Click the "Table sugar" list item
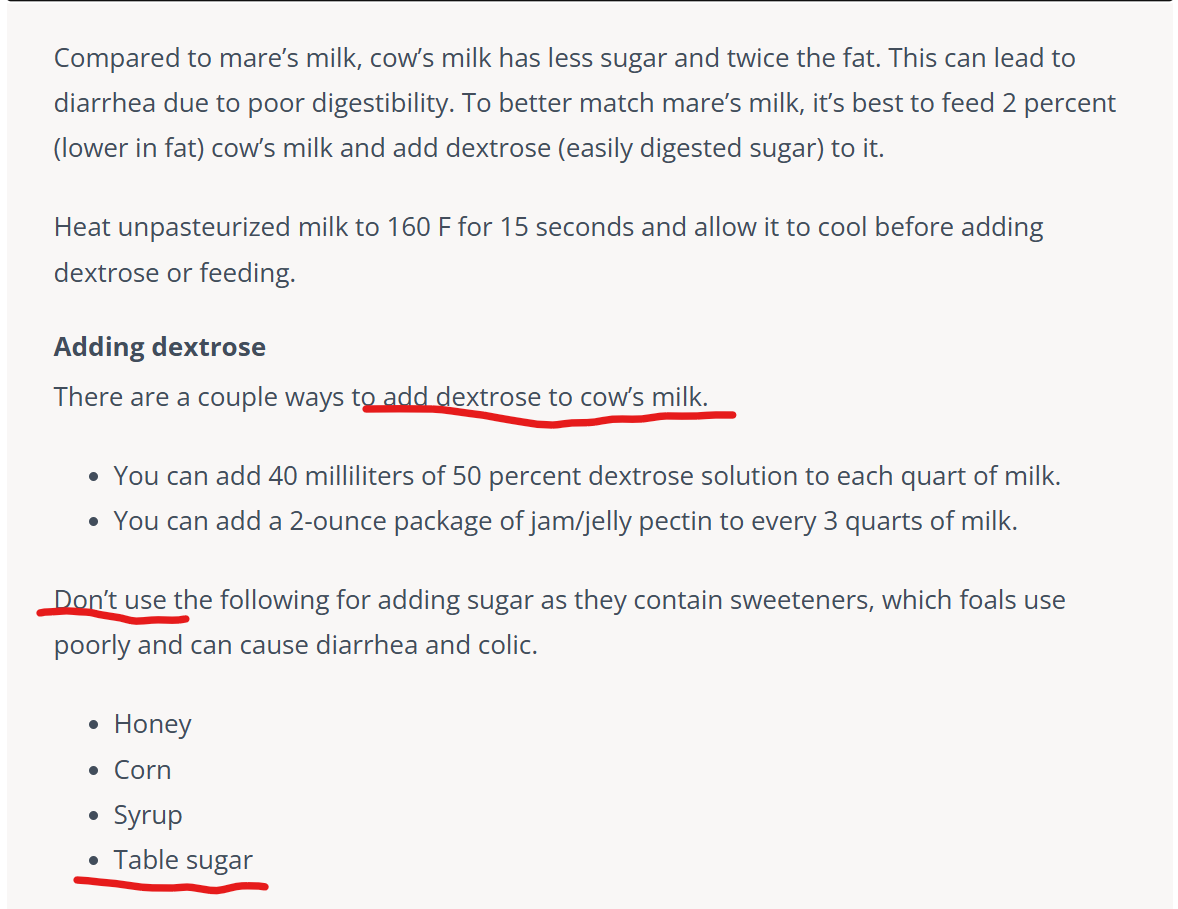Image resolution: width=1178 pixels, height=909 pixels. (x=183, y=860)
